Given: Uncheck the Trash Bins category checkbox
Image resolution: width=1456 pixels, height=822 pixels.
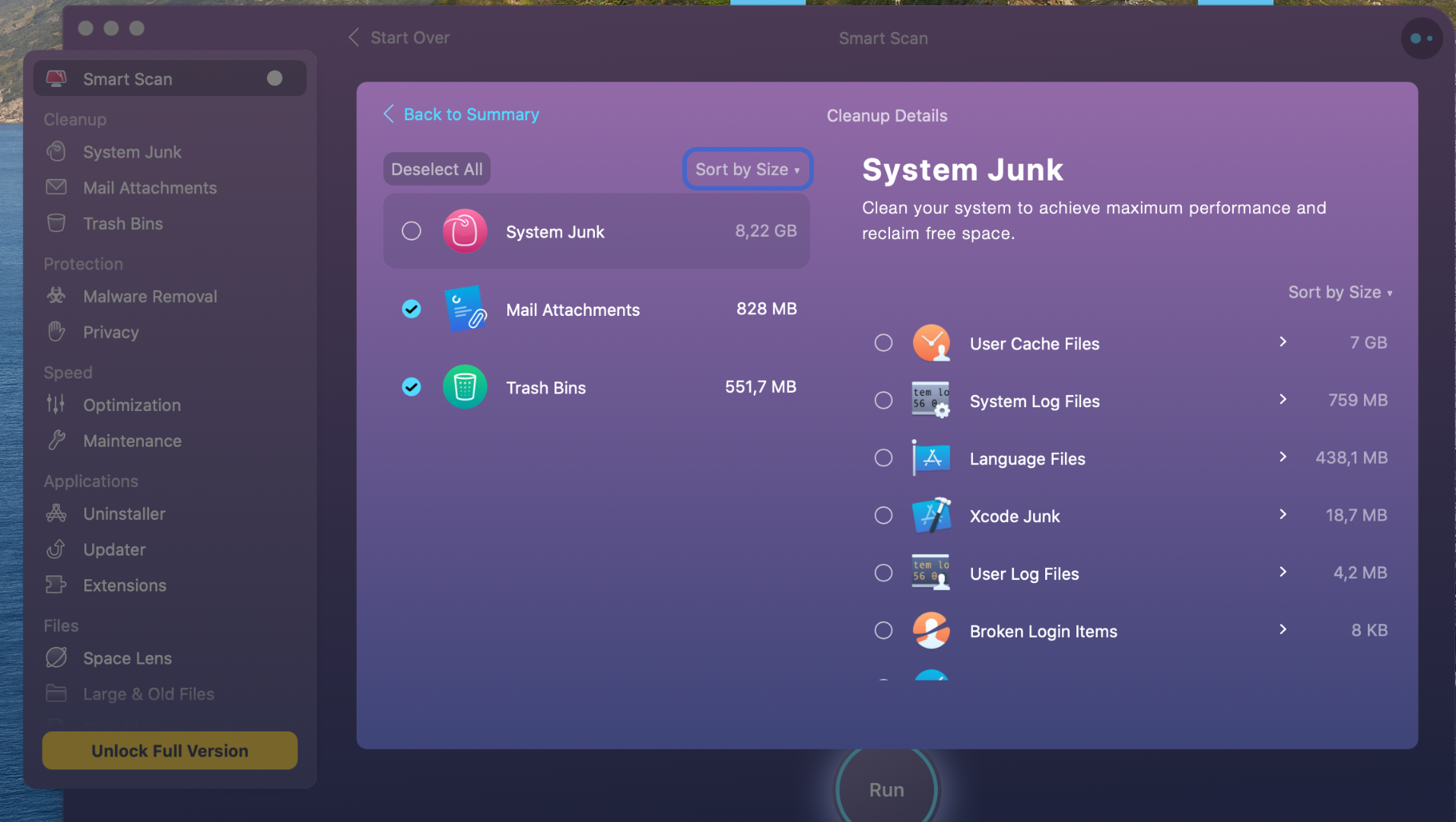Looking at the screenshot, I should pyautogui.click(x=412, y=387).
